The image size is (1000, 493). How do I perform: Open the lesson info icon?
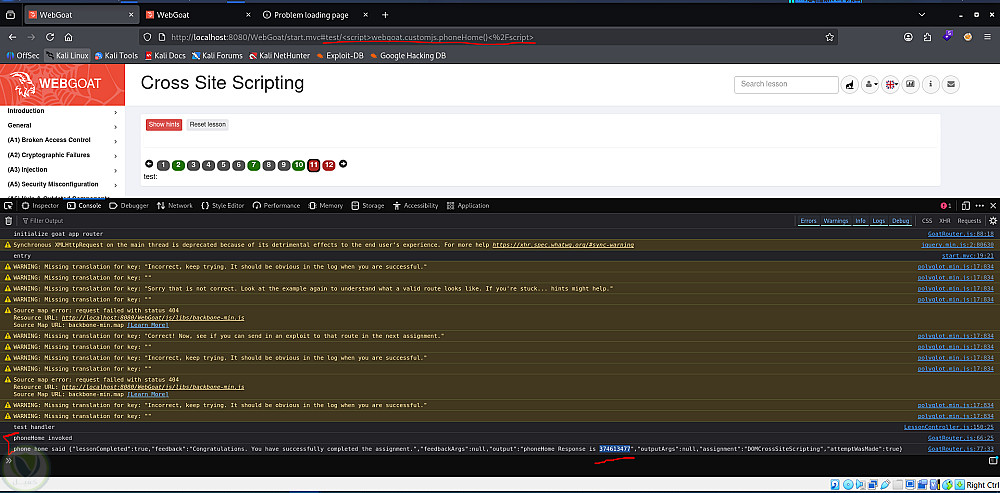pyautogui.click(x=931, y=84)
